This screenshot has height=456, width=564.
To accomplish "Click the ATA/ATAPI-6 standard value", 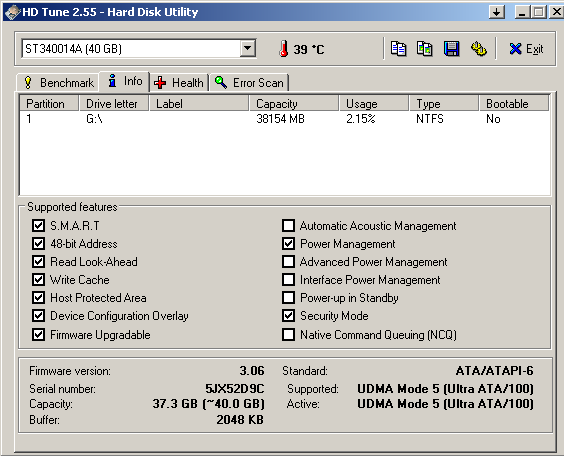I will click(x=495, y=370).
